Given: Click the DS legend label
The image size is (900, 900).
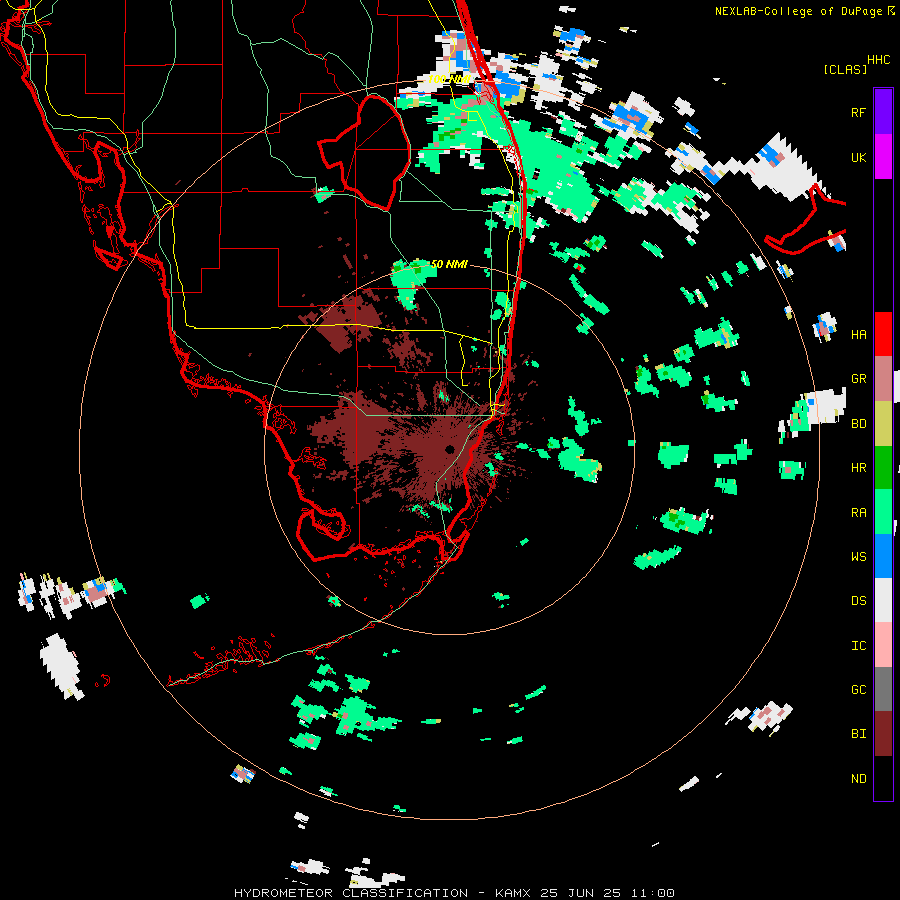Looking at the screenshot, I should point(858,601).
